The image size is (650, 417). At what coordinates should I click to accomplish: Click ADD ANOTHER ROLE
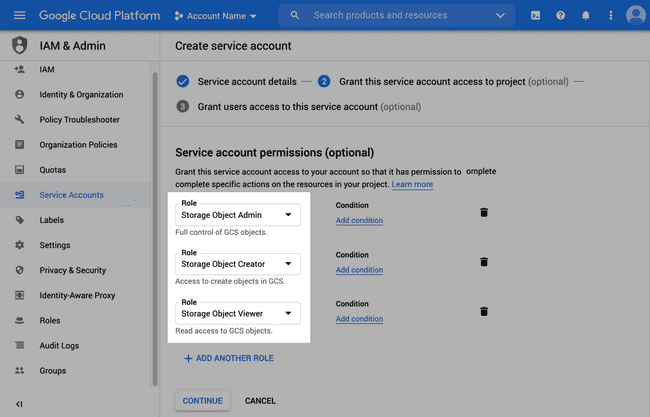229,358
